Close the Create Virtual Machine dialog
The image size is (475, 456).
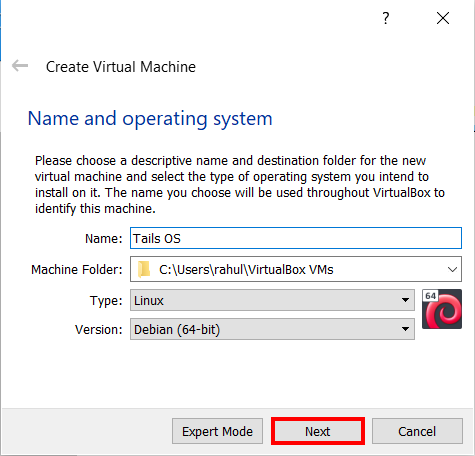click(x=443, y=18)
